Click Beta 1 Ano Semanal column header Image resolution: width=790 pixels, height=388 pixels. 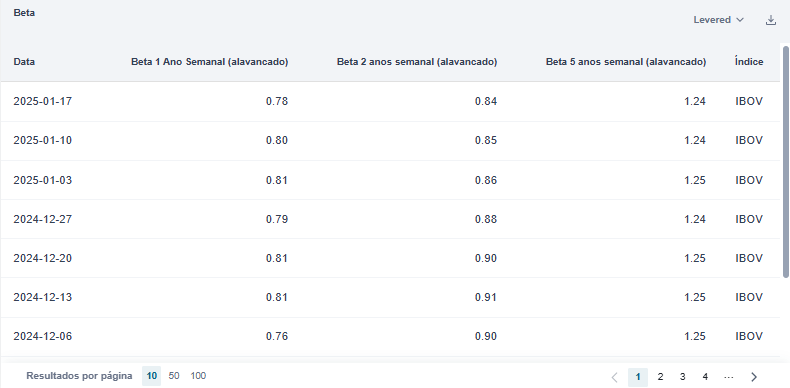click(x=210, y=62)
